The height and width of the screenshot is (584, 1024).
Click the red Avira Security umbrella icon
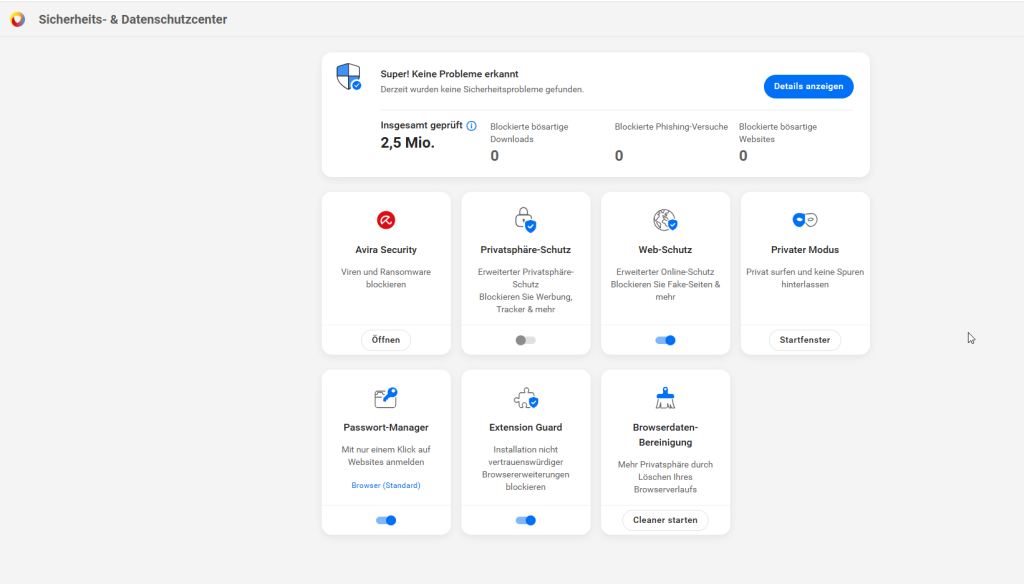386,220
